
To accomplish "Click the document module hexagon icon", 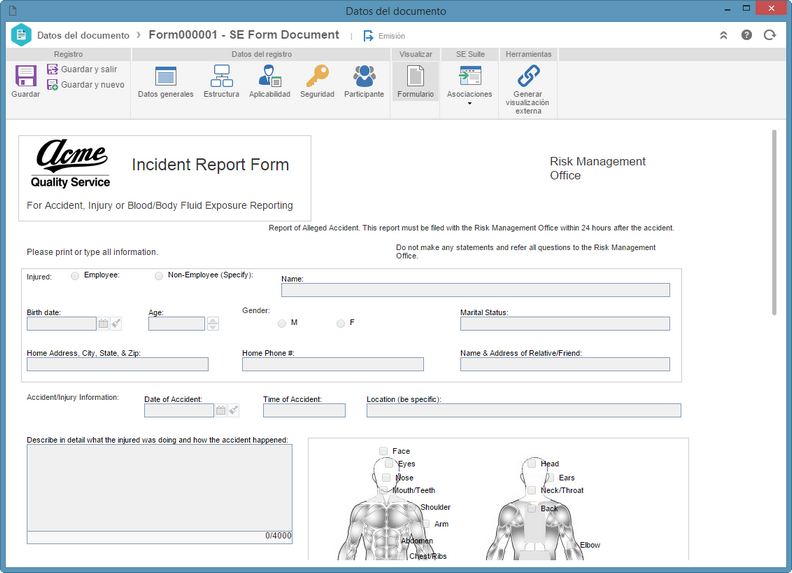I will pos(21,35).
